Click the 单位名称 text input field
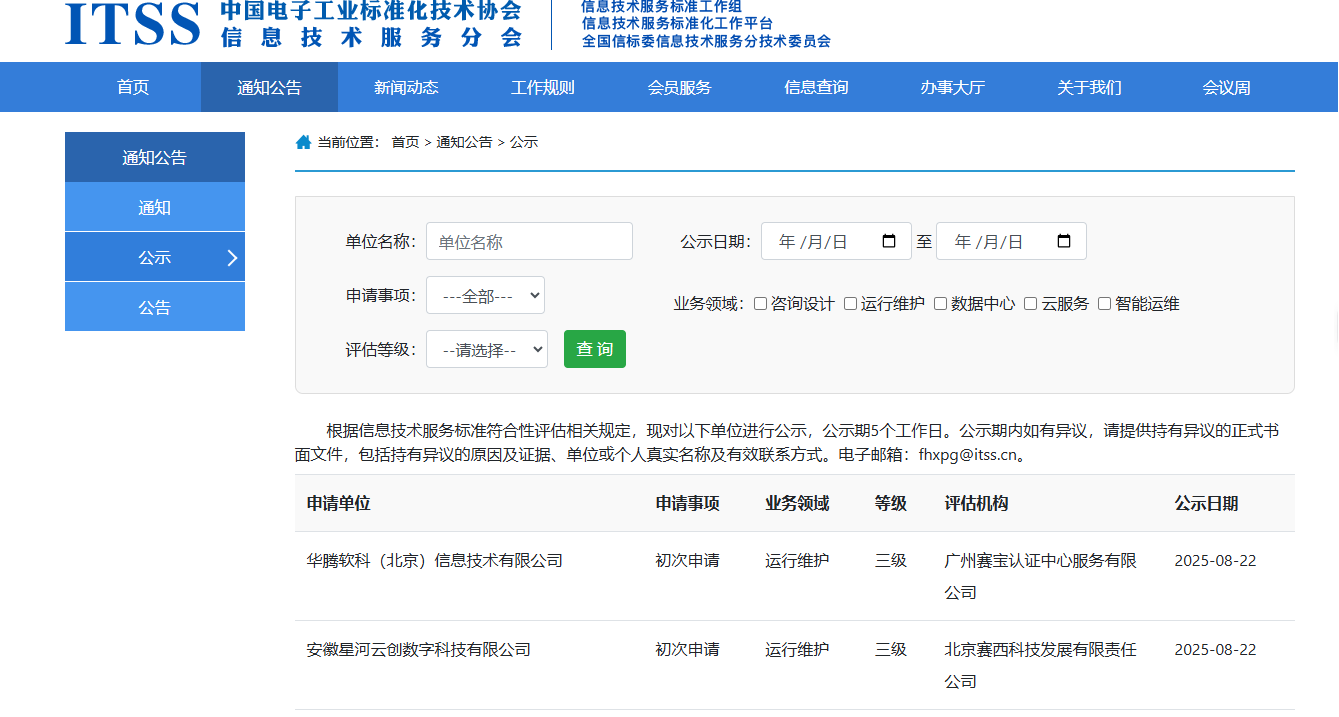Viewport: 1339px width, 717px height. [x=529, y=241]
